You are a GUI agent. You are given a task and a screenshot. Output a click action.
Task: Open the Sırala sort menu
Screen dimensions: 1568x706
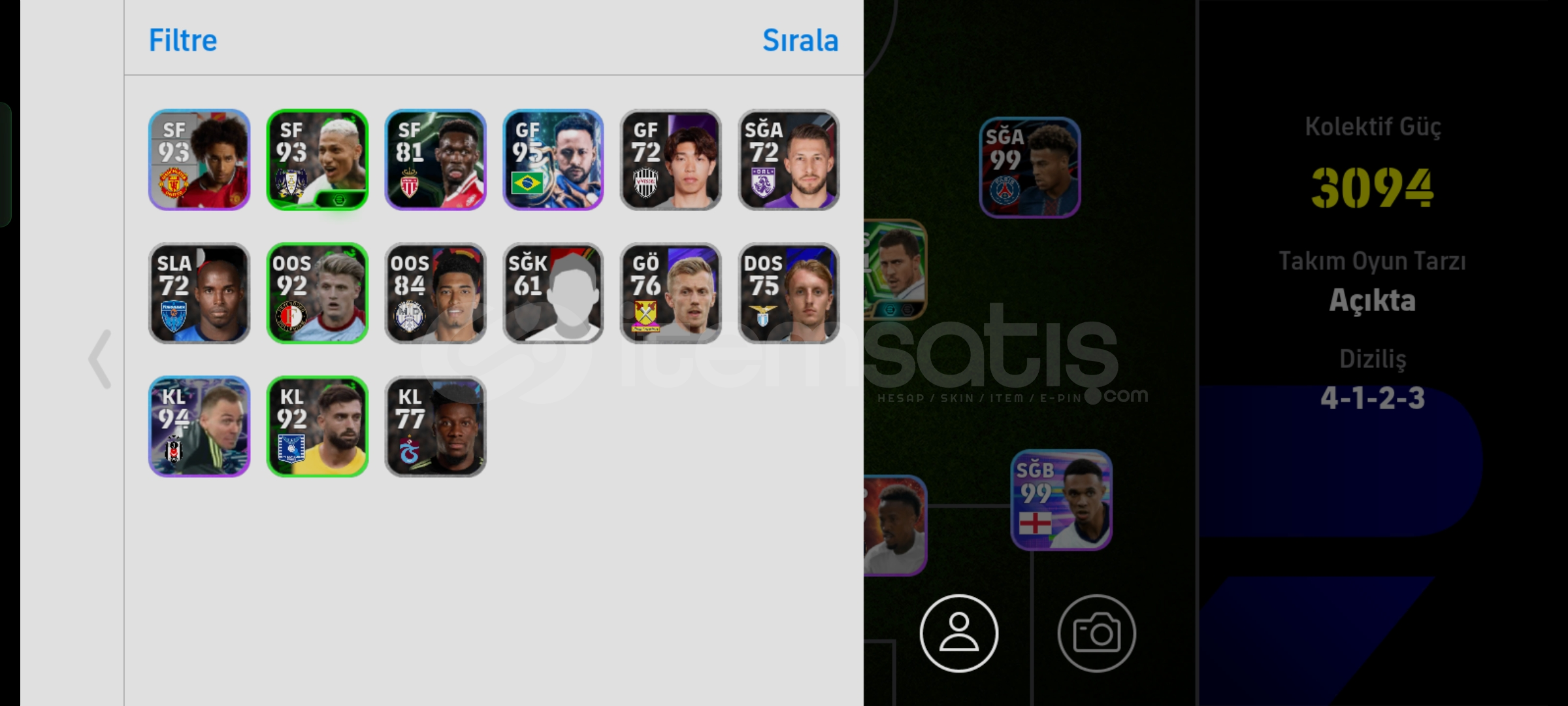pyautogui.click(x=800, y=41)
